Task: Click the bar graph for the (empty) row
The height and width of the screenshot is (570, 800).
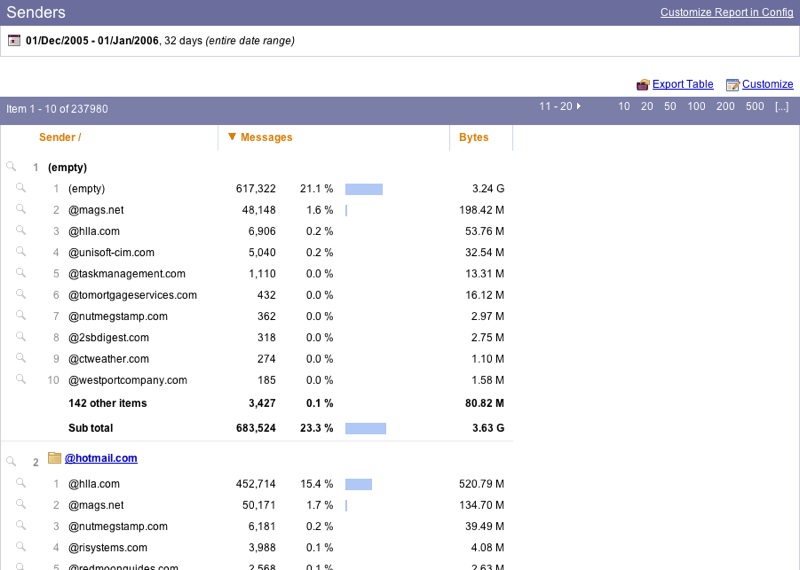Action: (x=364, y=189)
